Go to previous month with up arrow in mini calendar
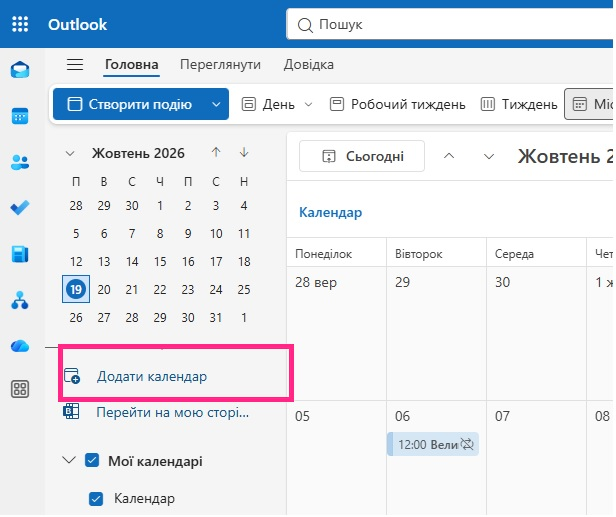This screenshot has width=616, height=517. point(216,152)
